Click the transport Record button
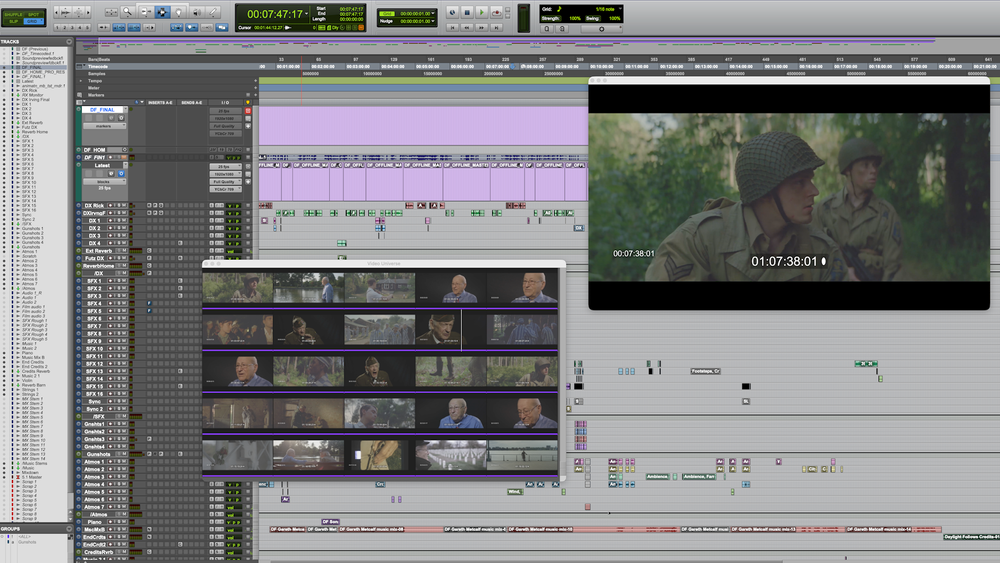Screen dimensions: 1000x563 pyautogui.click(x=496, y=12)
